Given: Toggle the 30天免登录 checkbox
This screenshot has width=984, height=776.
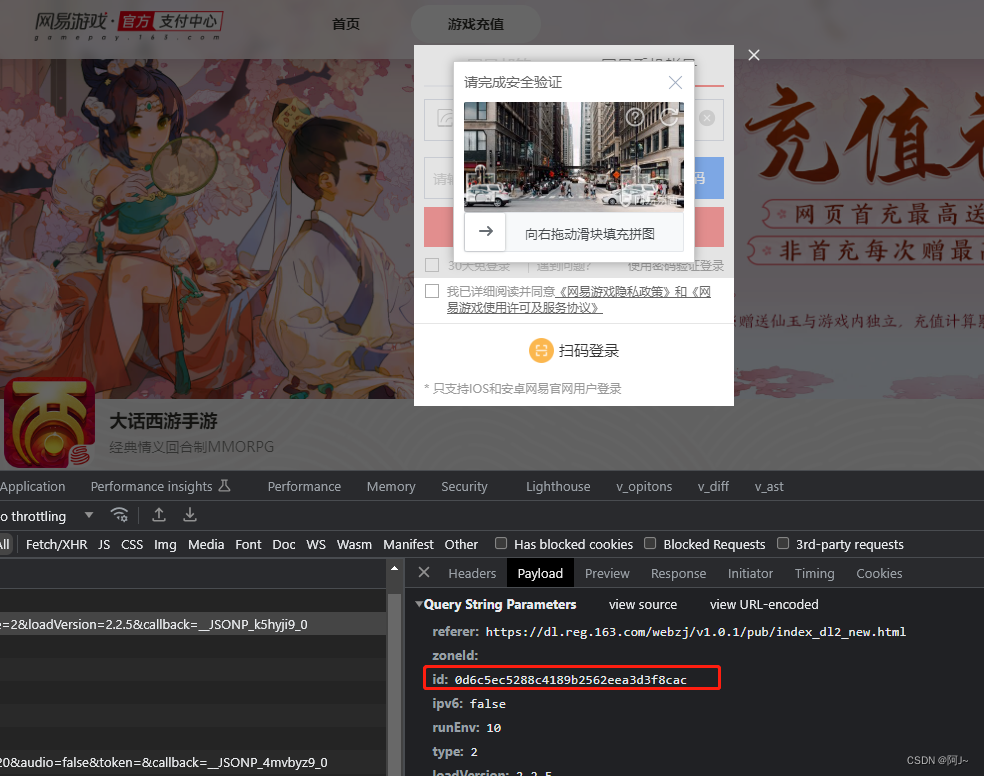Looking at the screenshot, I should coord(432,265).
